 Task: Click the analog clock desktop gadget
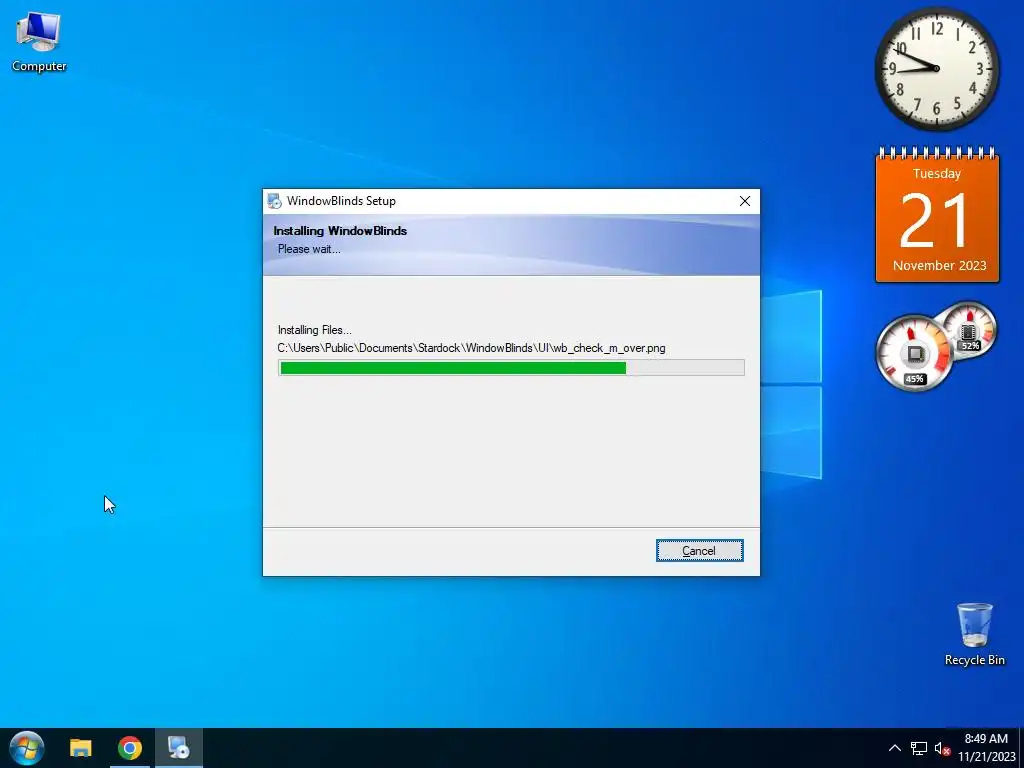point(936,69)
